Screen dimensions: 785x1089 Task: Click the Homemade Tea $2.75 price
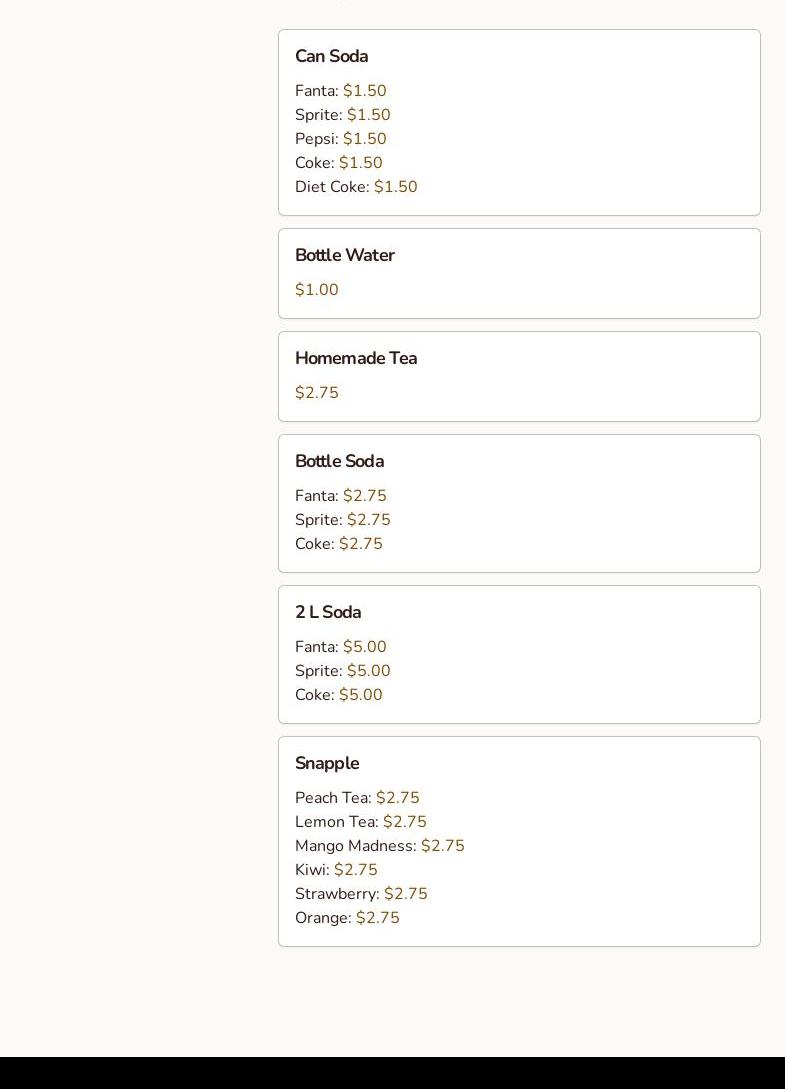(317, 393)
